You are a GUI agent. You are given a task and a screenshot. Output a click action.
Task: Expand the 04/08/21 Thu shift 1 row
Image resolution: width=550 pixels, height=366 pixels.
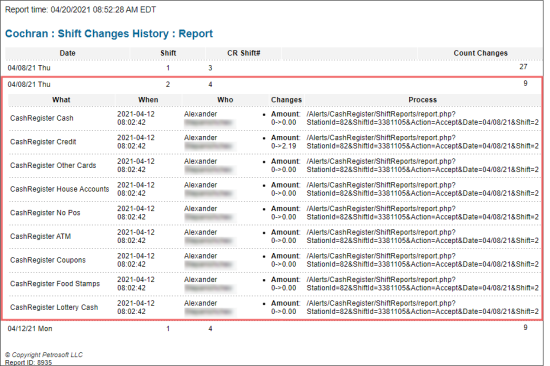pos(274,67)
